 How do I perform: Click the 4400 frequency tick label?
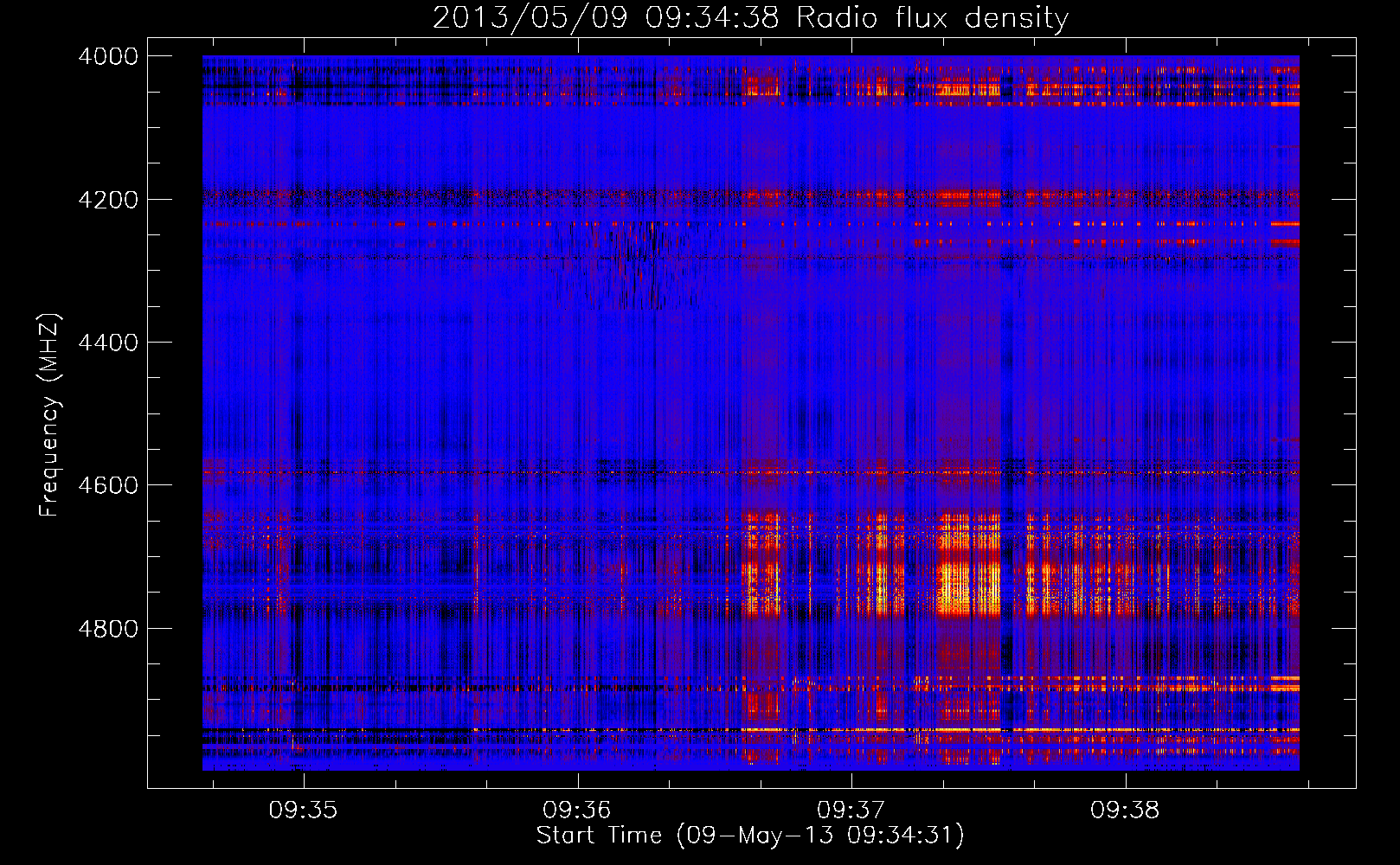coord(108,343)
